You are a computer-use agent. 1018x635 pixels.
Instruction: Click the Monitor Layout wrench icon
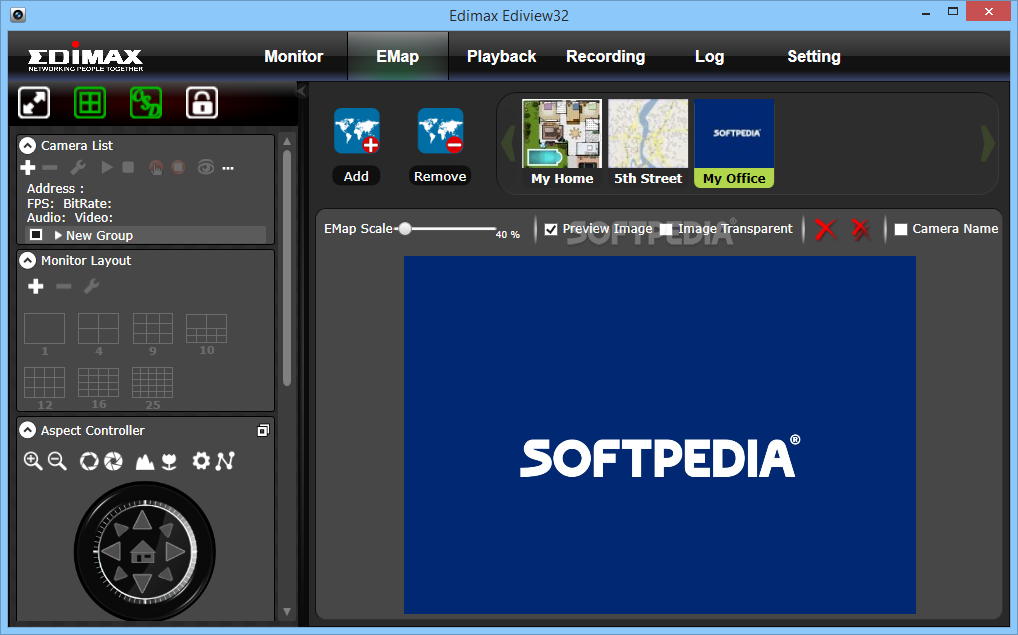click(92, 286)
